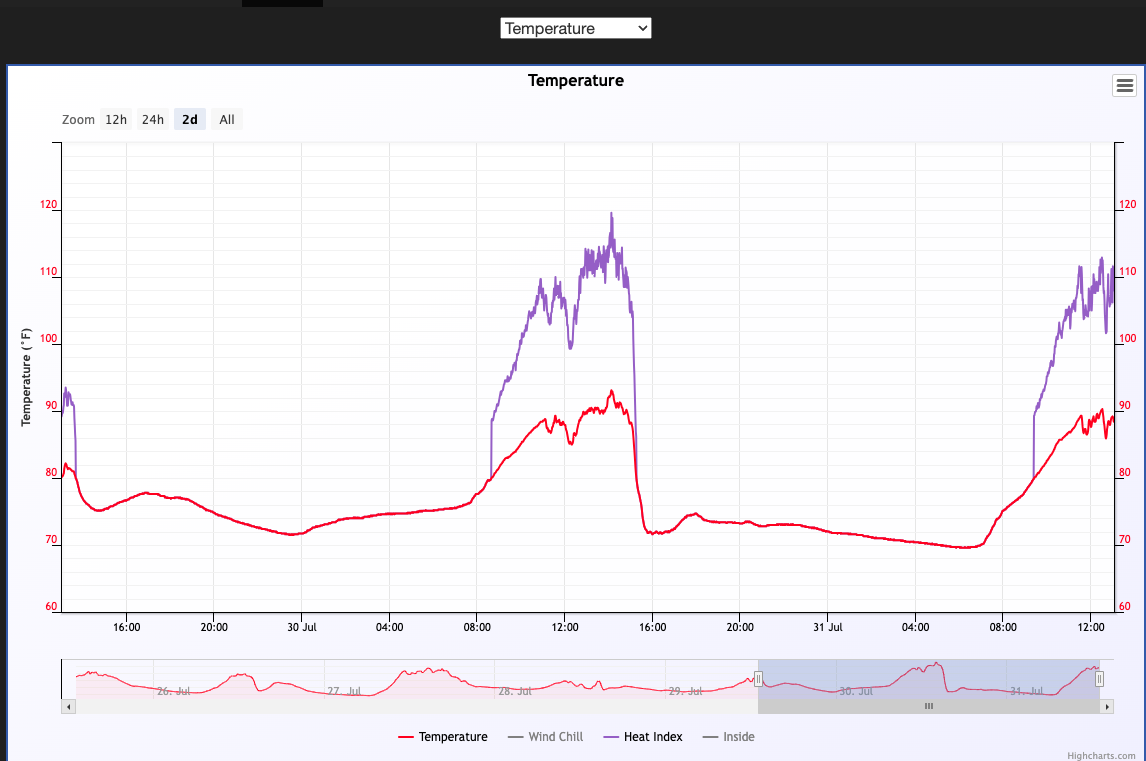Click the 30 Jul x-axis label

pyautogui.click(x=302, y=627)
